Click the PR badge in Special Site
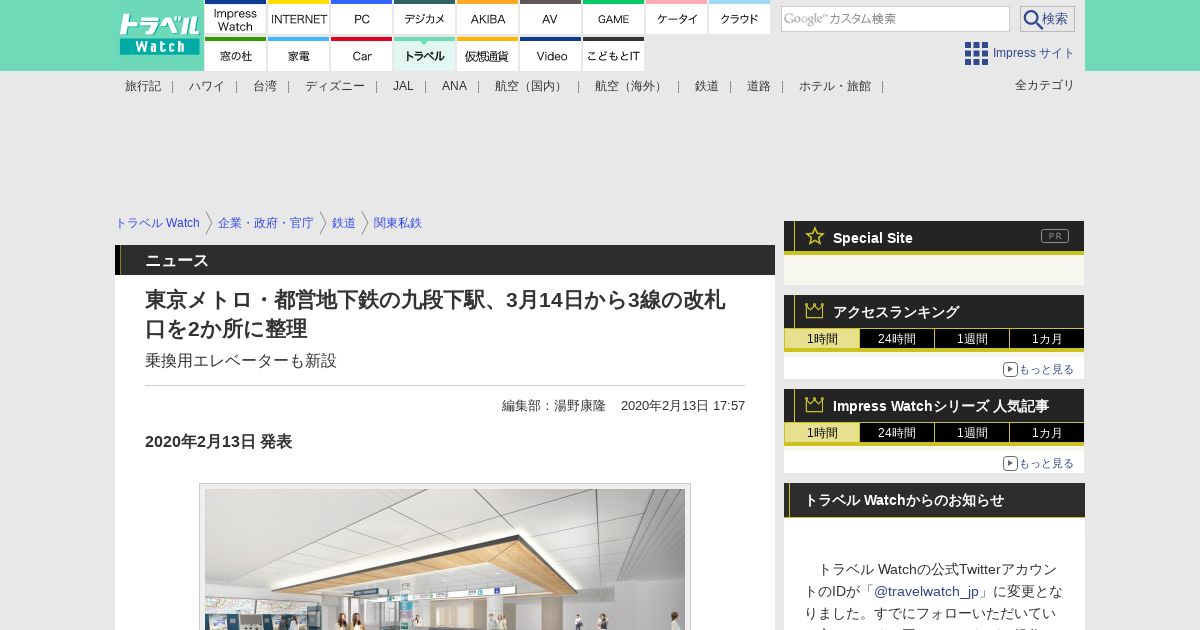The height and width of the screenshot is (630, 1200). coord(1055,236)
